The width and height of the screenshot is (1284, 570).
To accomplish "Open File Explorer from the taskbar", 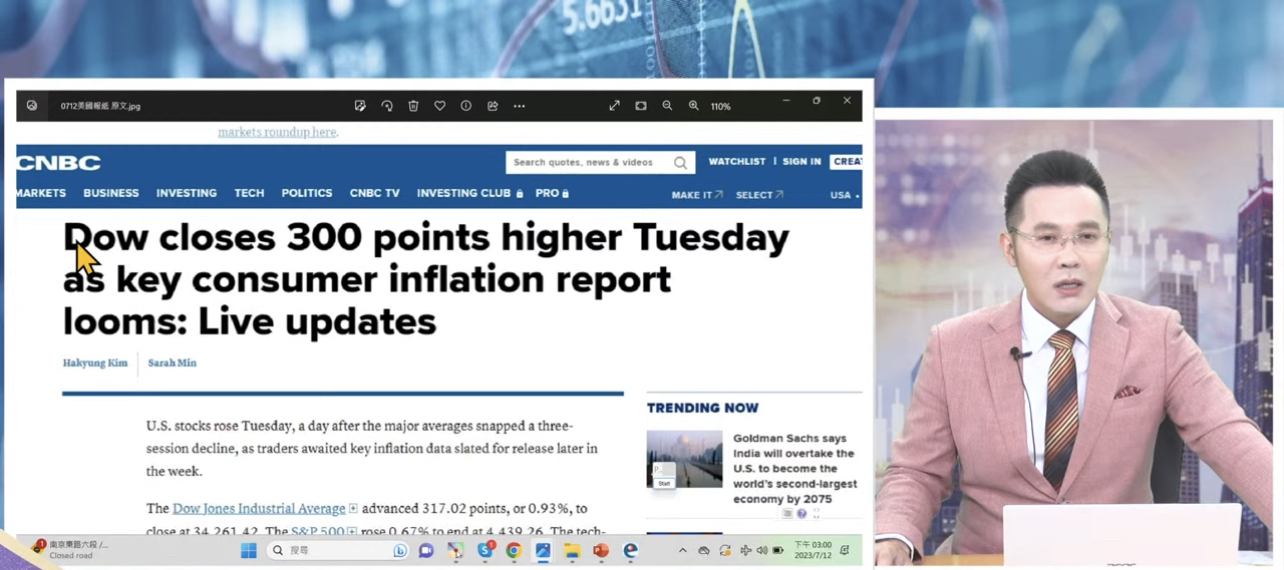I will point(572,550).
